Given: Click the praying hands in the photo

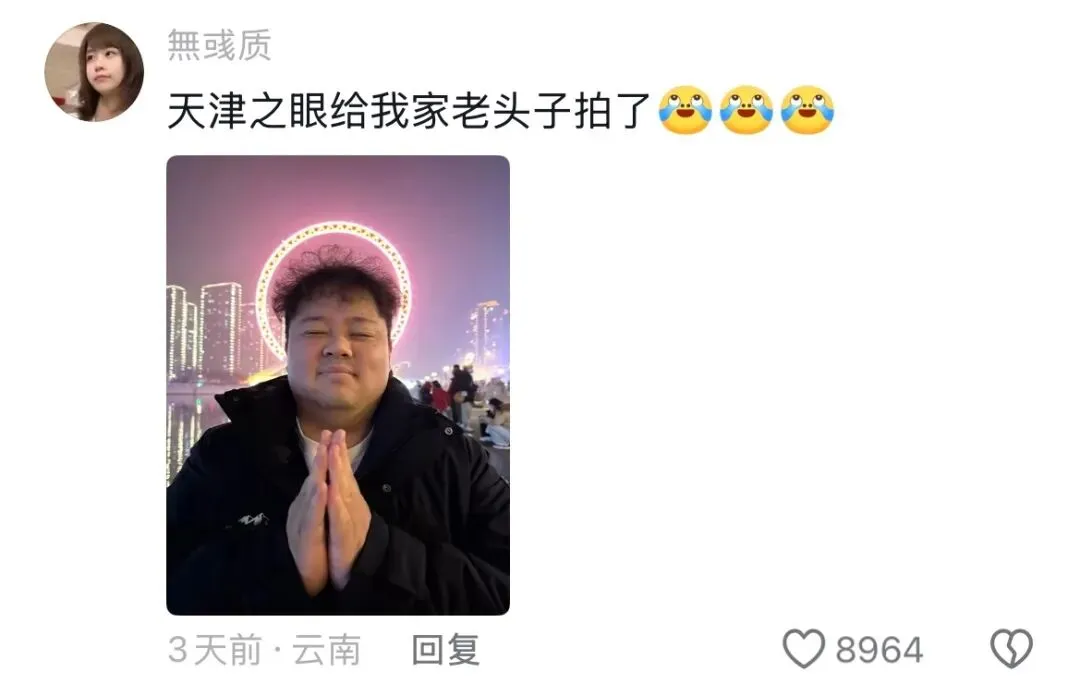Looking at the screenshot, I should click(329, 510).
